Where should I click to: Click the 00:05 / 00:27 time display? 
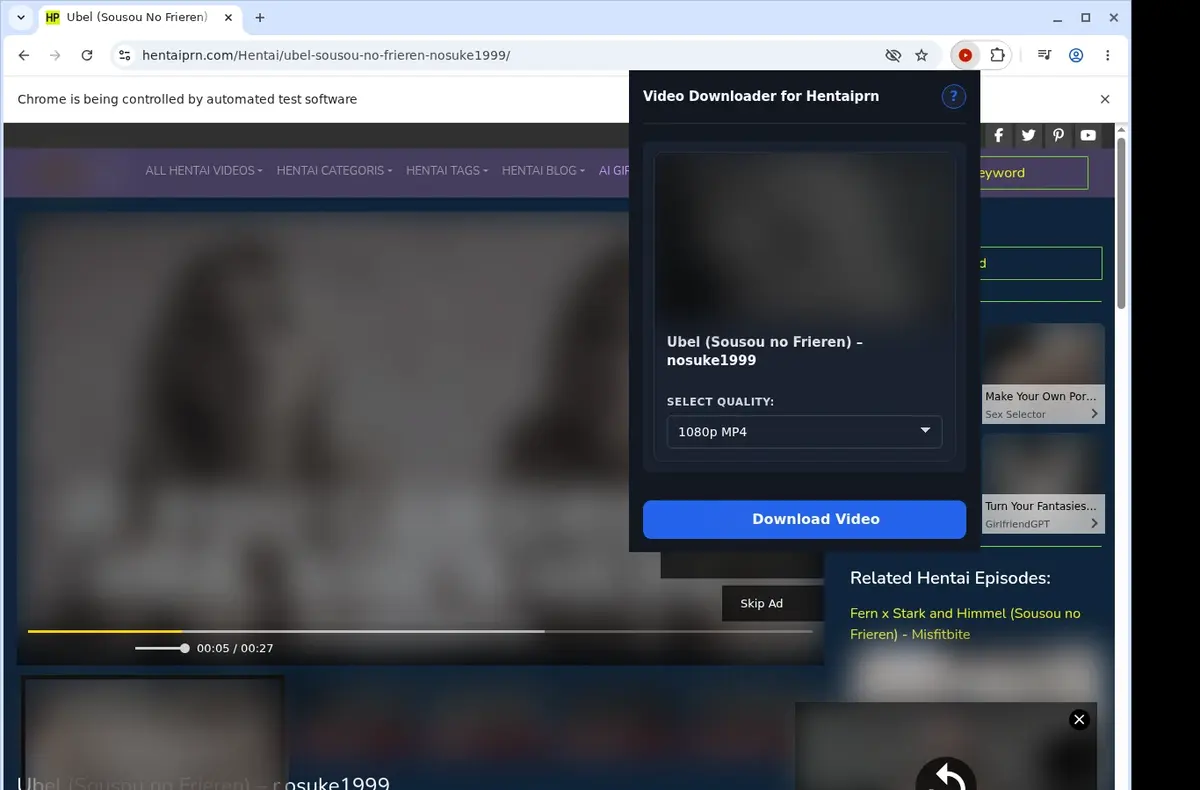(235, 648)
